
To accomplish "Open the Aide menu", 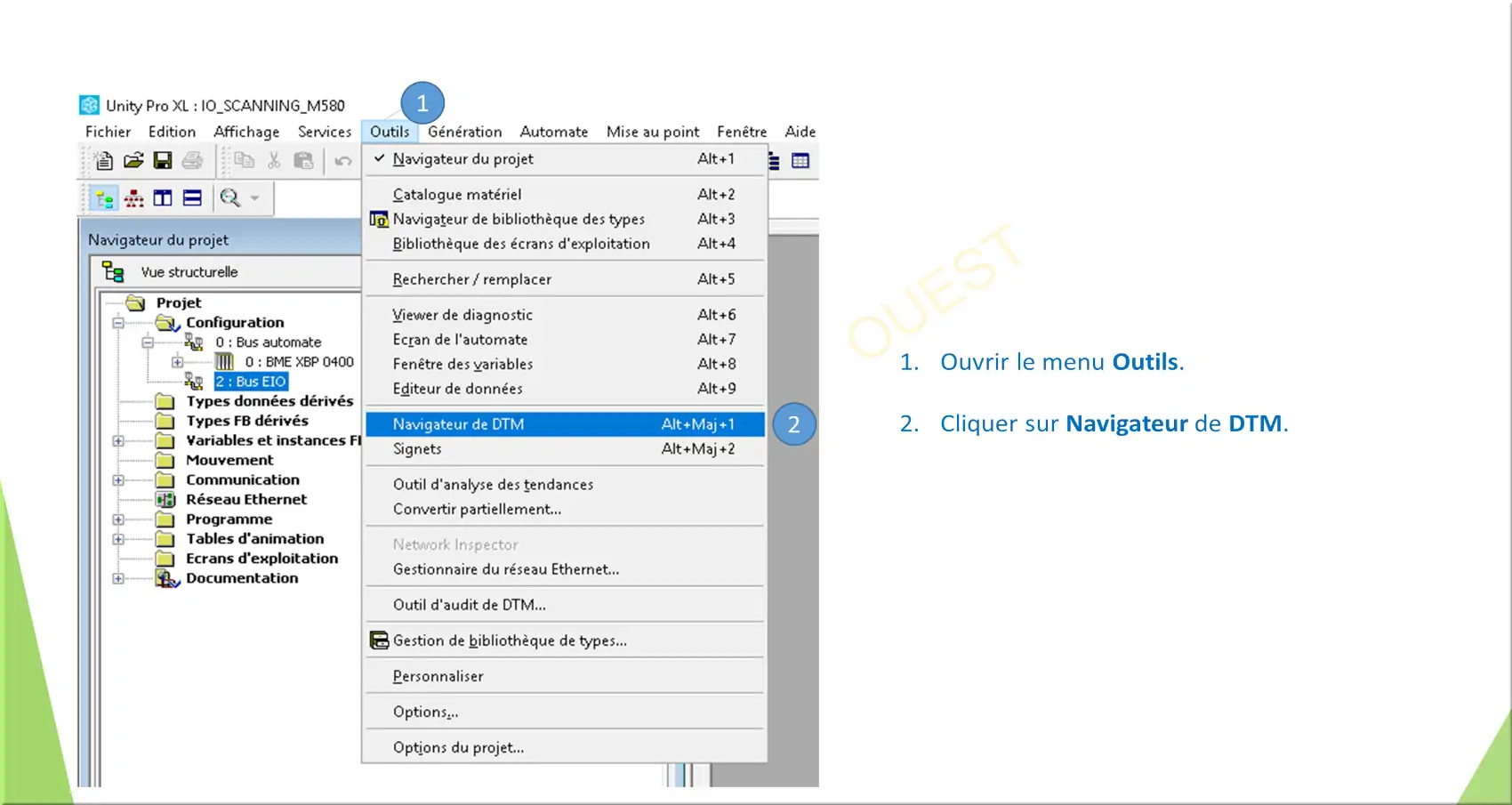I will pyautogui.click(x=800, y=132).
